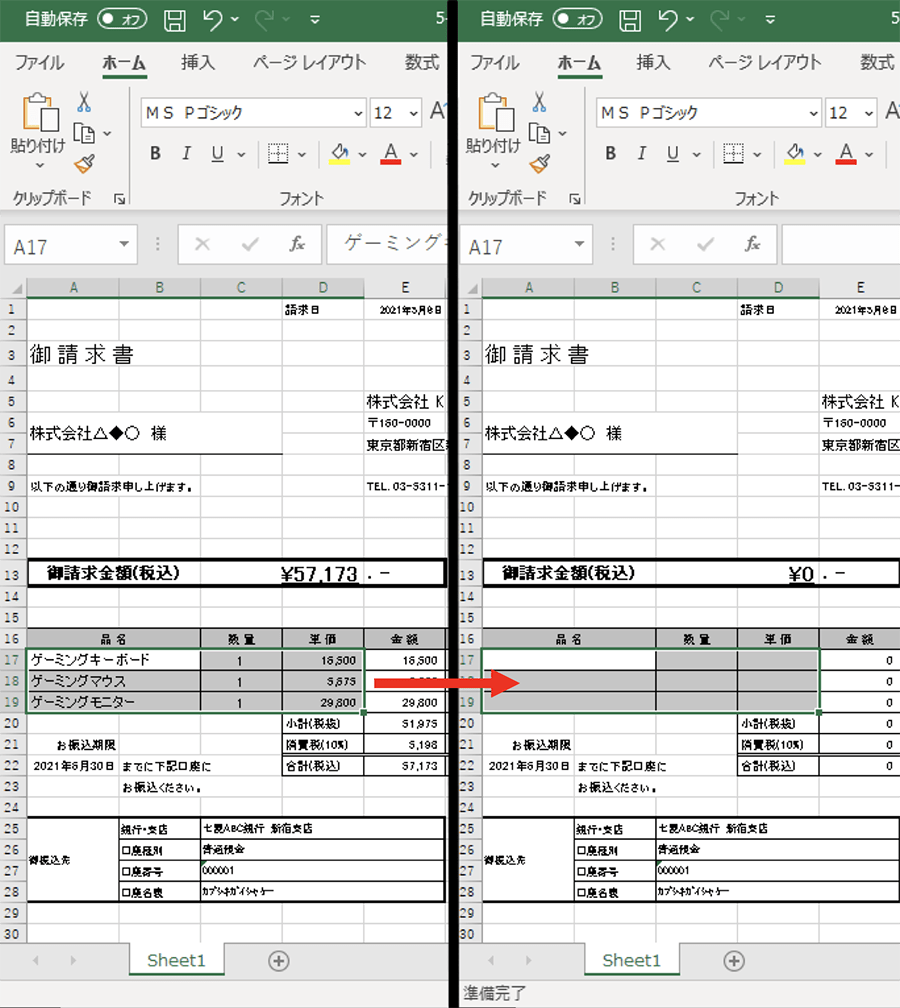Open clipboard dialog launcher in left window
The height and width of the screenshot is (1008, 900).
pos(120,199)
